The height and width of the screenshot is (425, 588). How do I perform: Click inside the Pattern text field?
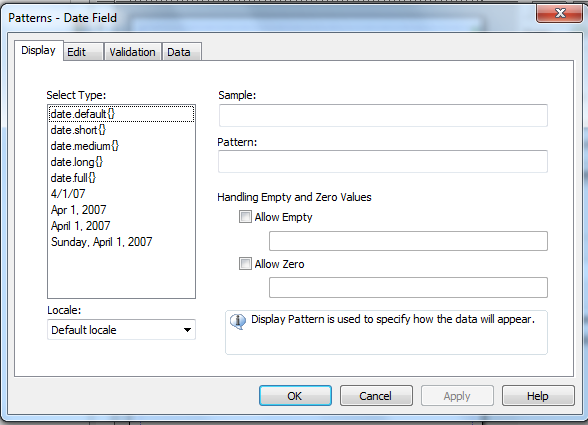[382, 162]
